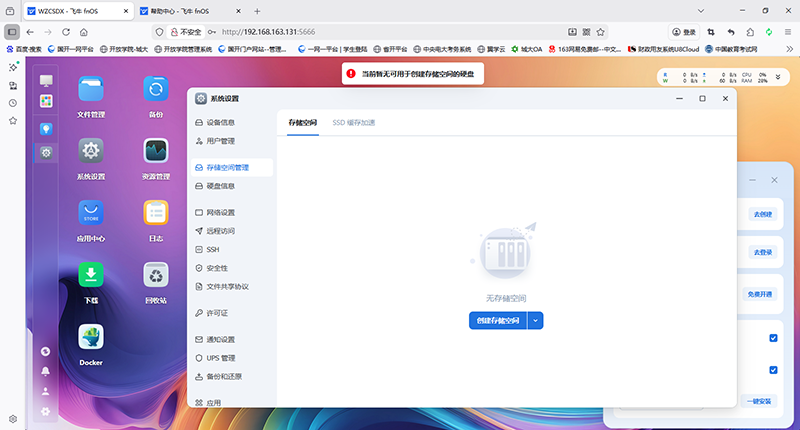Viewport: 800px width, 430px height.
Task: Click the active settings gear in dock
Action: 46,153
